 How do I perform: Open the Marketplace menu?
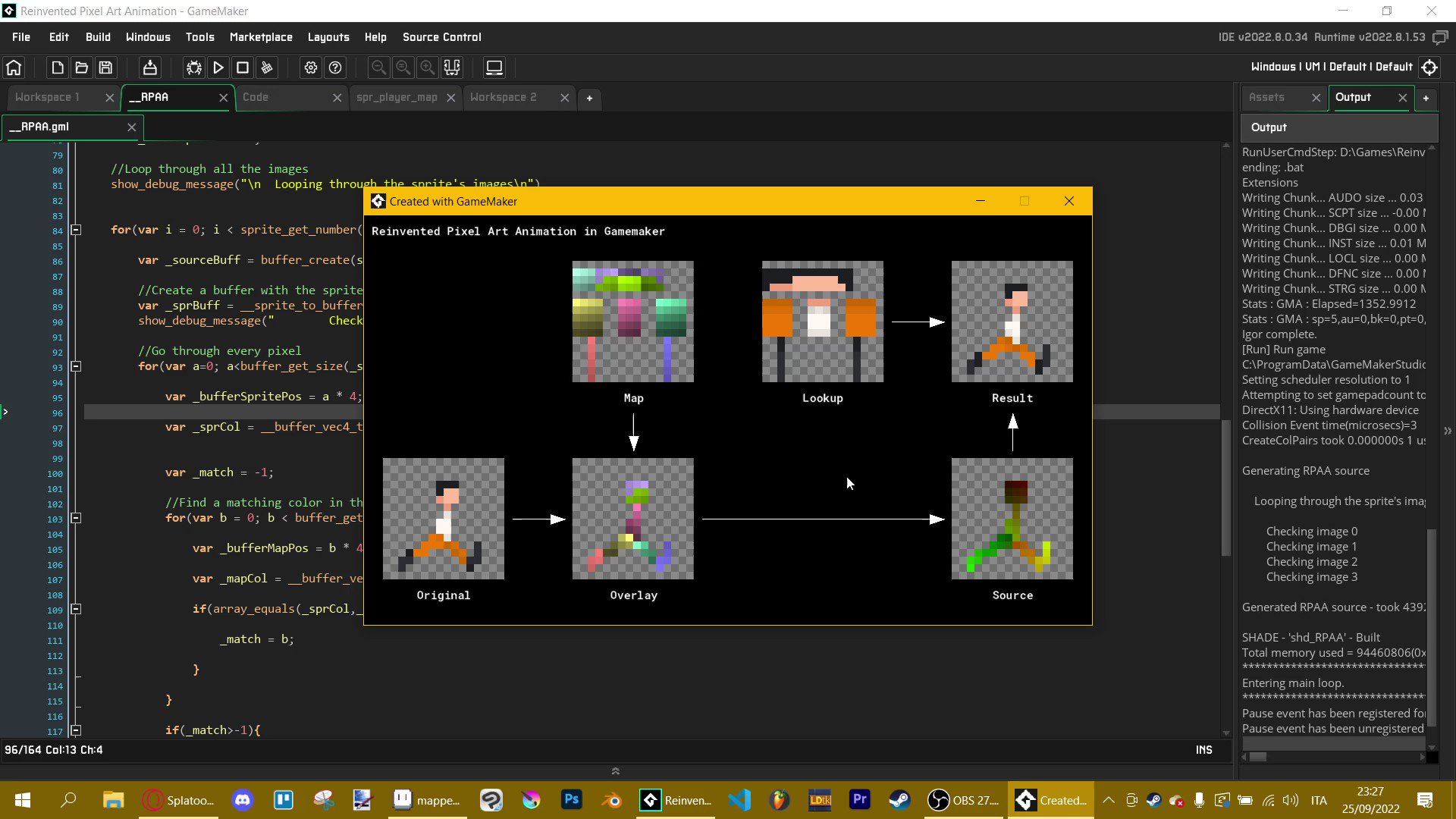[x=261, y=37]
